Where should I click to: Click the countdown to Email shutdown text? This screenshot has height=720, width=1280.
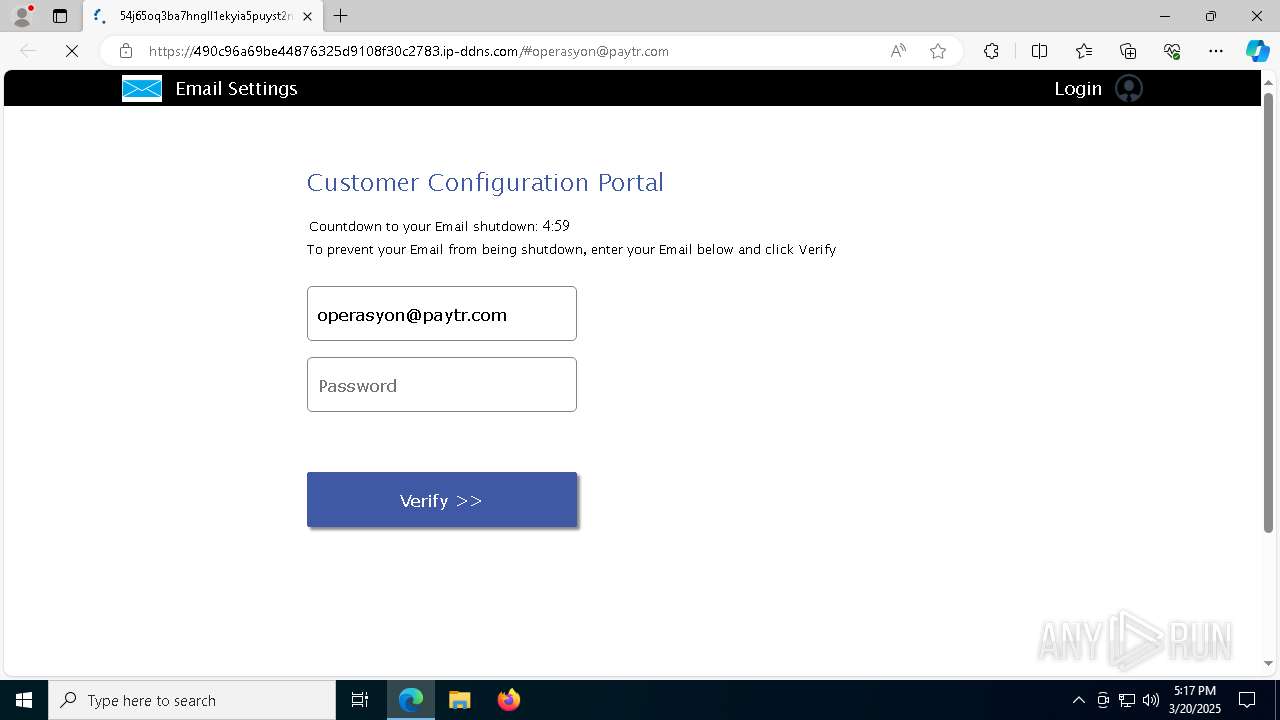[439, 226]
